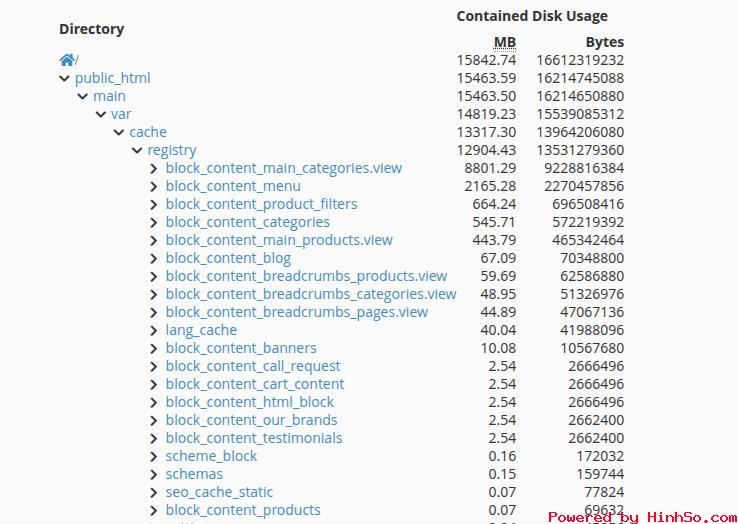Open the scheme_block directory link
The height and width of the screenshot is (524, 738).
click(x=211, y=456)
